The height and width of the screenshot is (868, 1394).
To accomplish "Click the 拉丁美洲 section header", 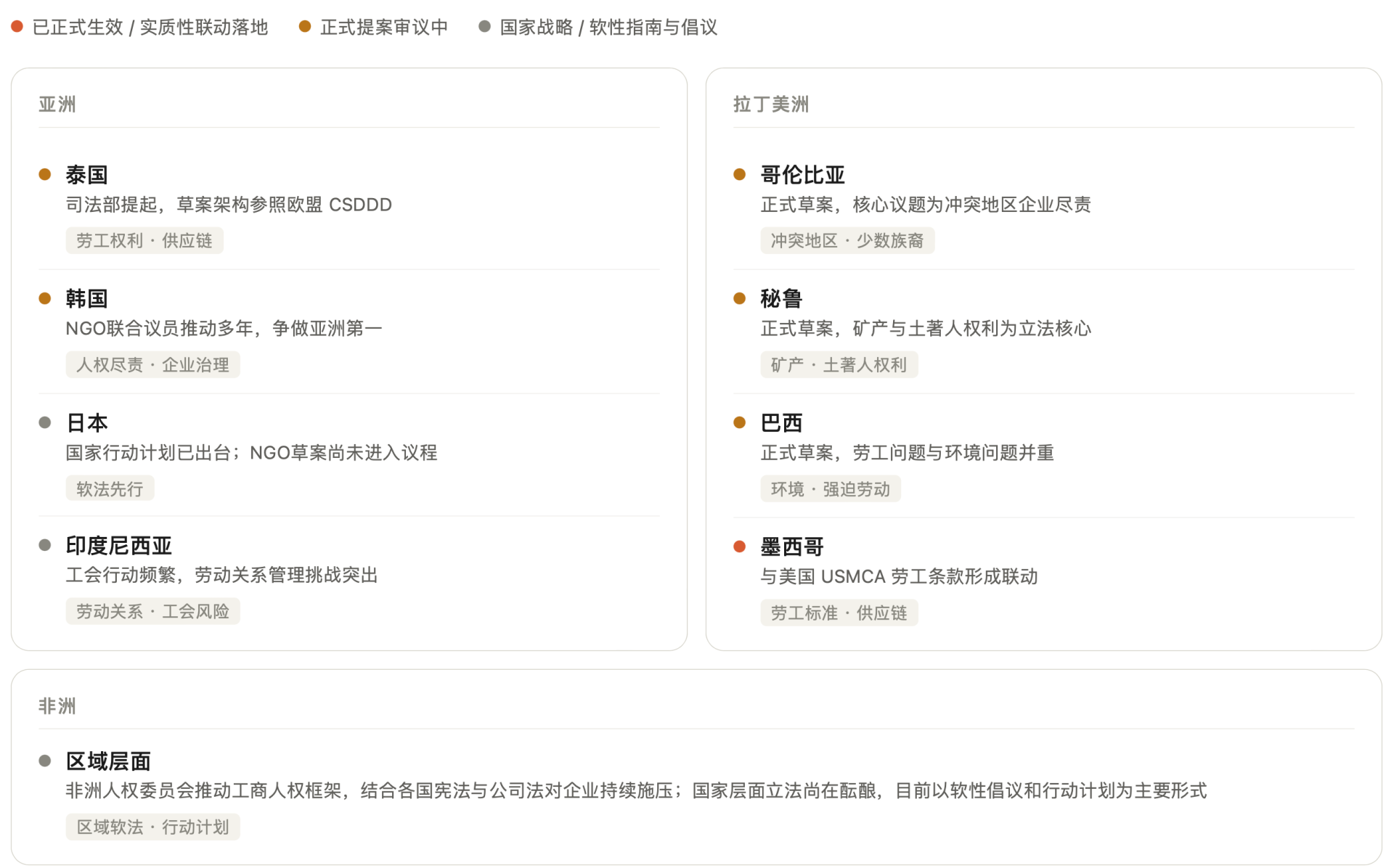I will (x=770, y=105).
